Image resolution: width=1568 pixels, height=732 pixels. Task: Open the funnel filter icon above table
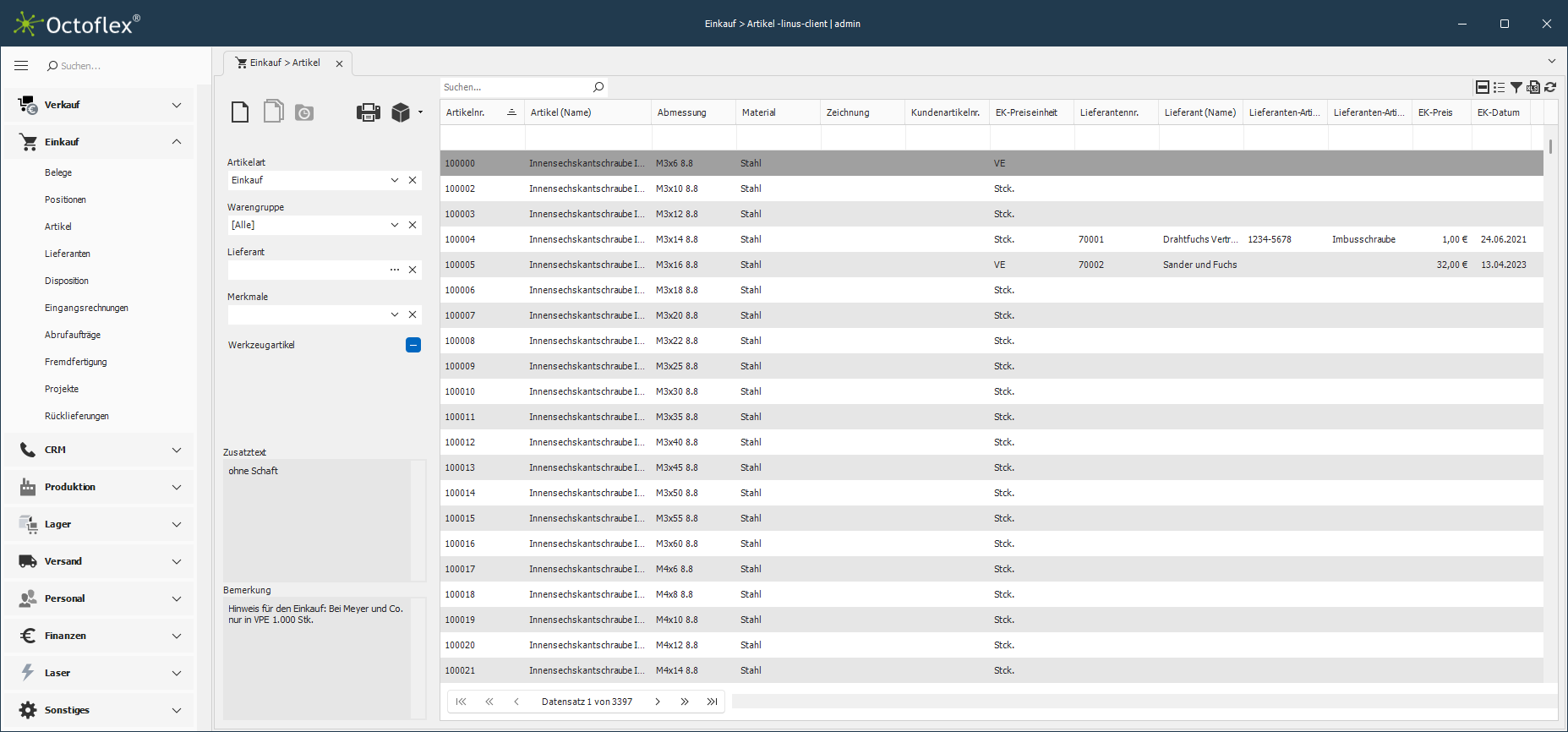[1516, 87]
